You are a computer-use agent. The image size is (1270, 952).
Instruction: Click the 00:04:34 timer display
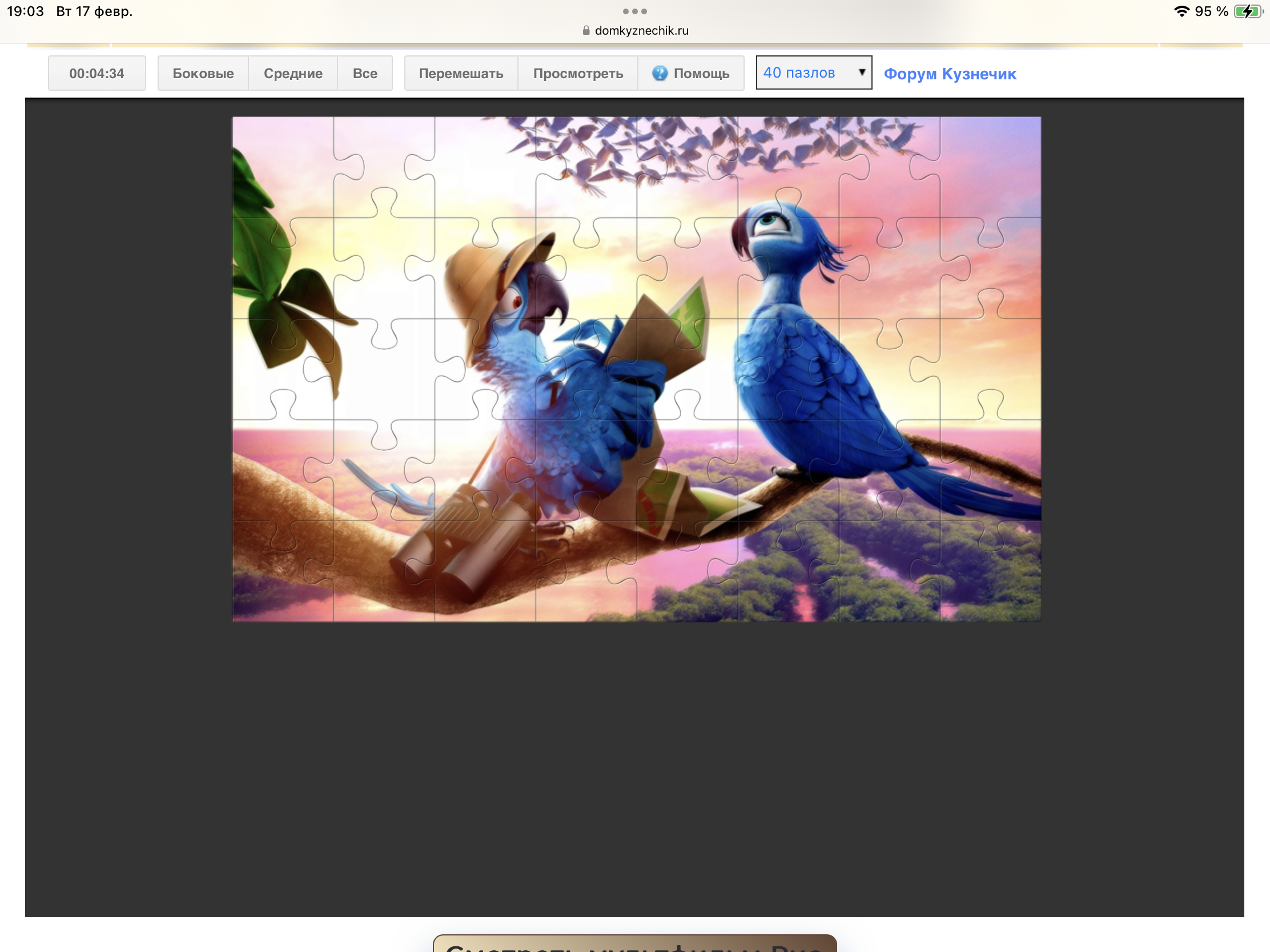tap(97, 74)
